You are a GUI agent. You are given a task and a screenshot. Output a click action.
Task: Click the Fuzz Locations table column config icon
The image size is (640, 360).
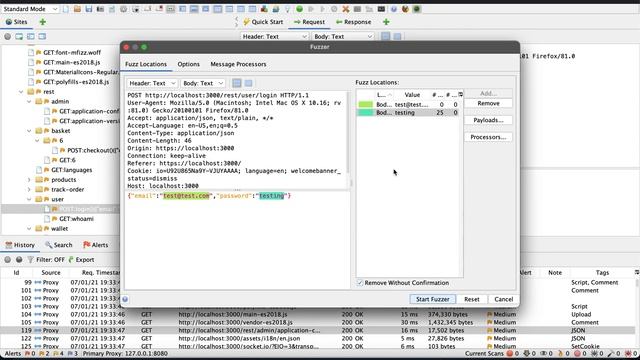click(x=460, y=94)
